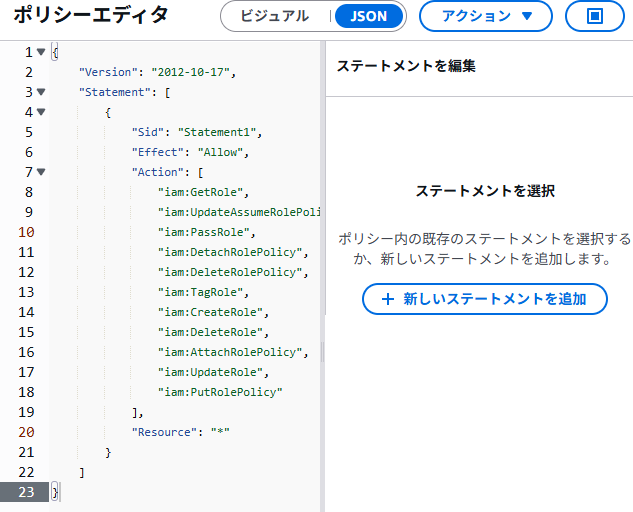Click the "Allow" value
633x512 pixels.
220,152
